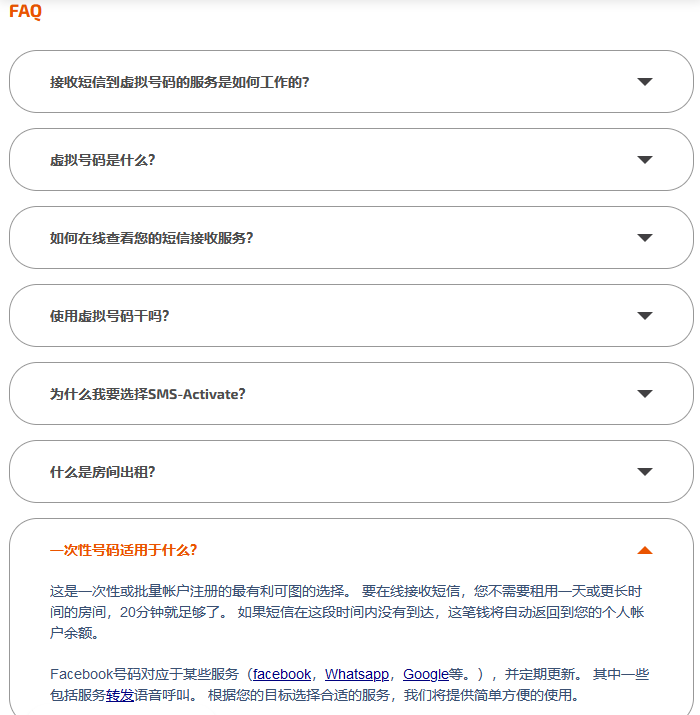Click the Google link in the answer
Screen dimensions: 700x715
point(426,675)
